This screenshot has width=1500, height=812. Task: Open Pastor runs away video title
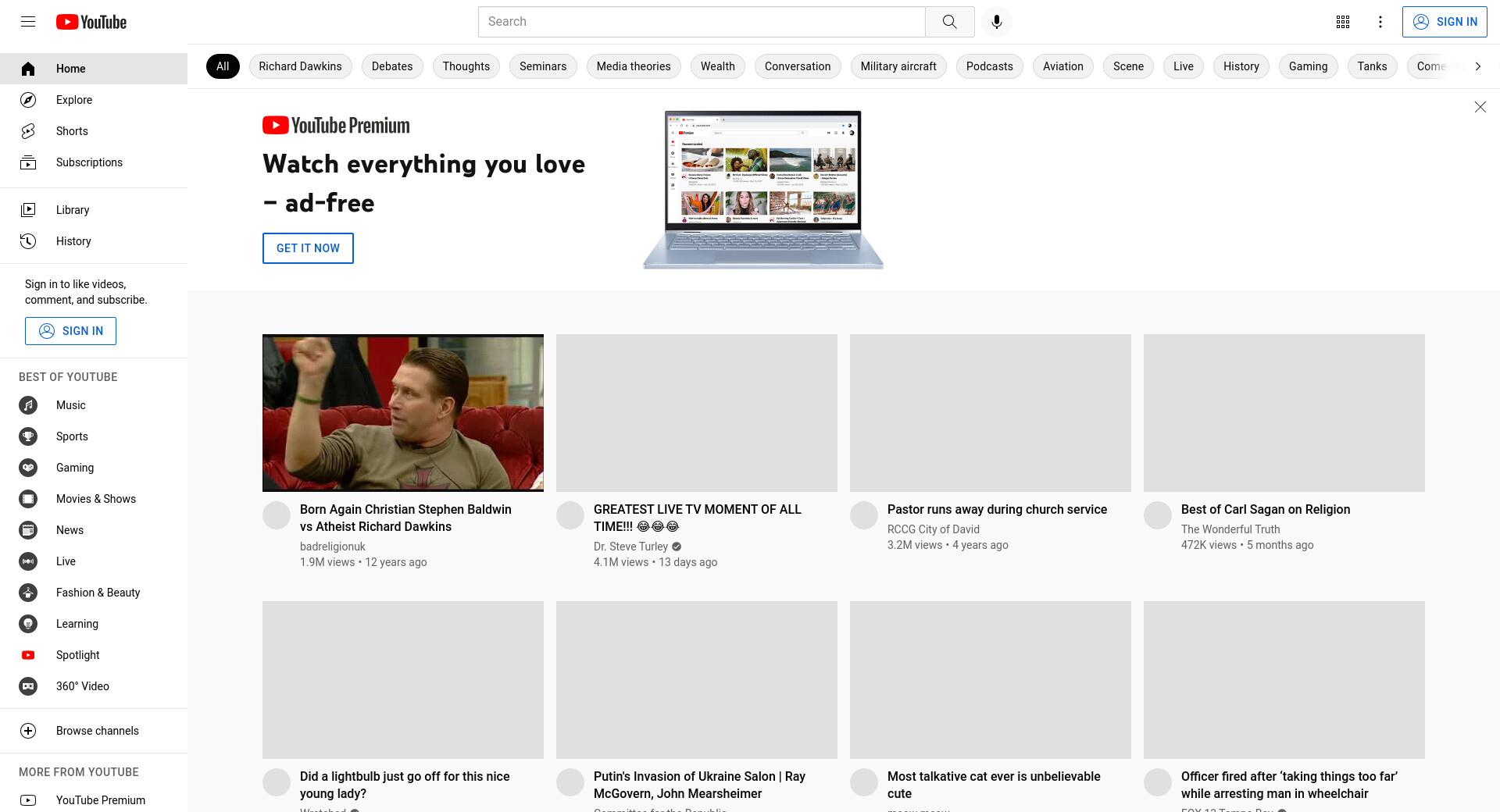(x=997, y=509)
